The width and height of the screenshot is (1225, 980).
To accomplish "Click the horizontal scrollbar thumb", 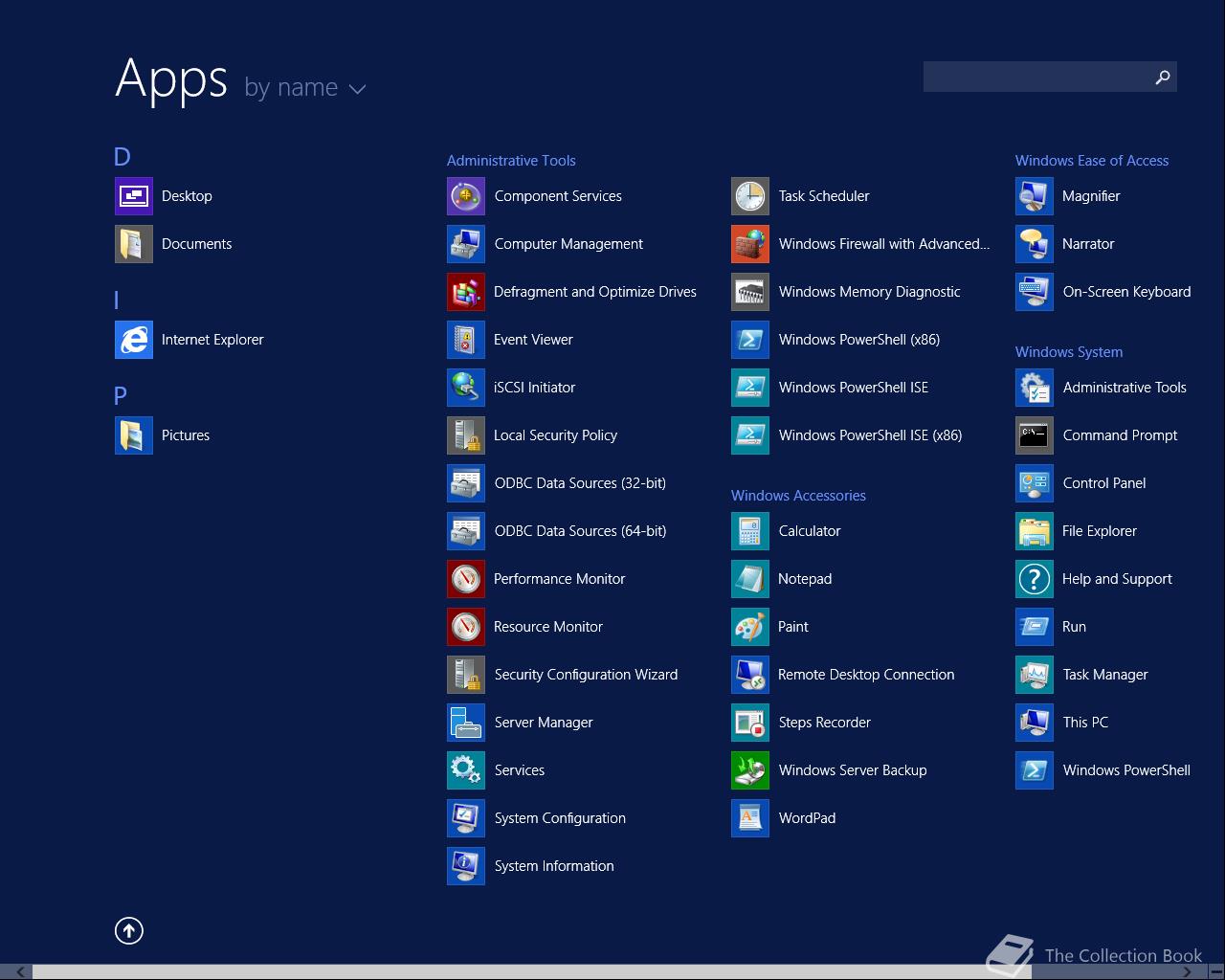I will click(x=531, y=972).
